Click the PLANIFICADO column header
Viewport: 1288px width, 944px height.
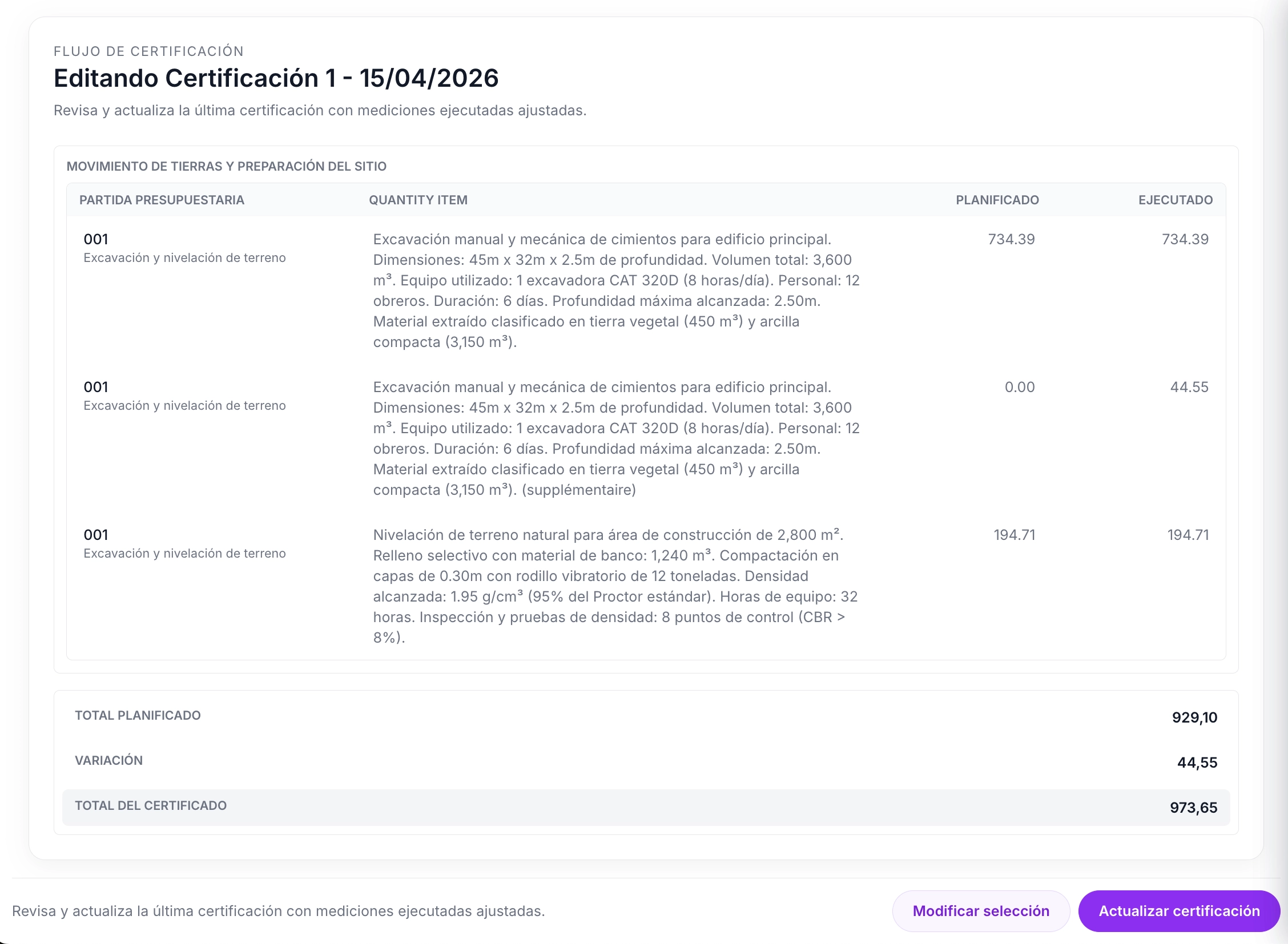tap(996, 200)
